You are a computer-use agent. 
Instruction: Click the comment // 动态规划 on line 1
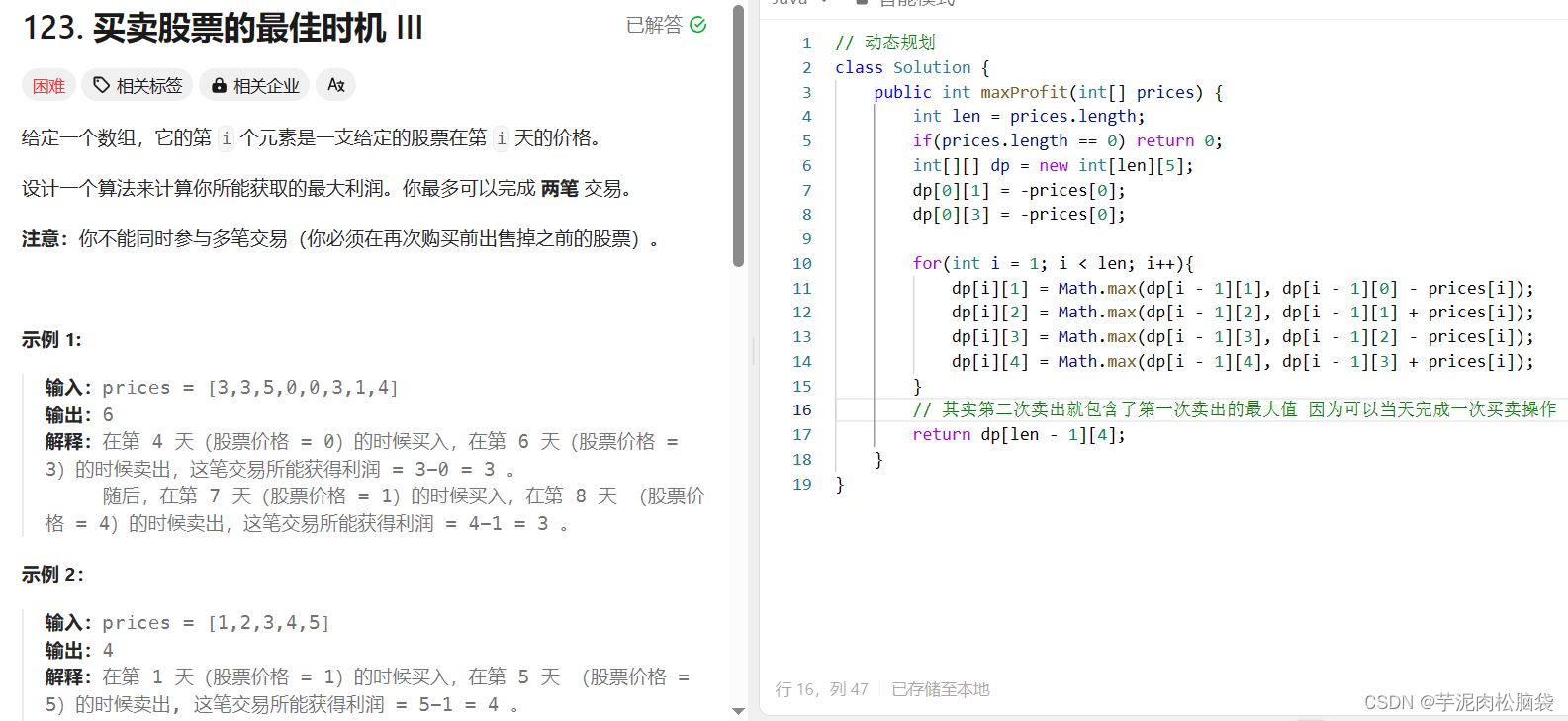[x=885, y=43]
